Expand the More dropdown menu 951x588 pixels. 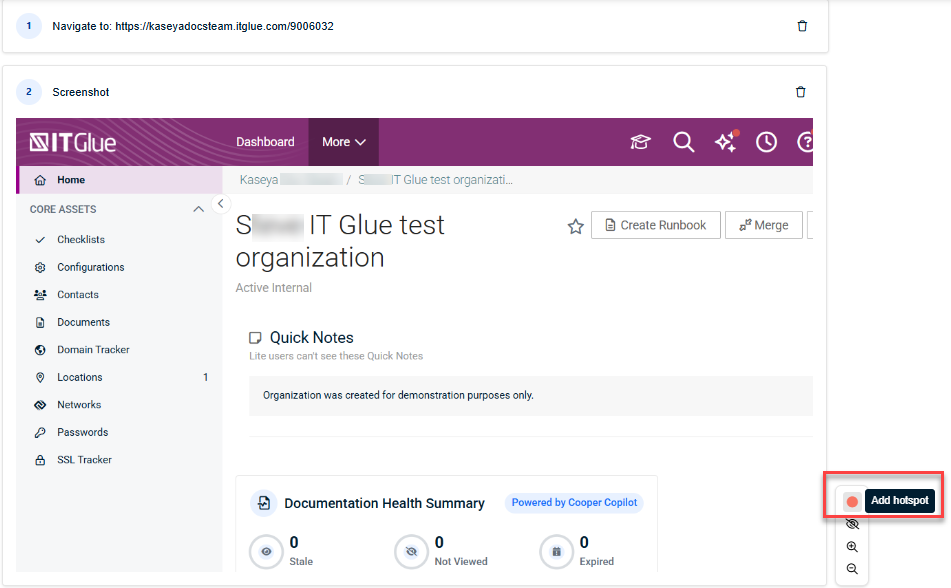[x=344, y=142]
